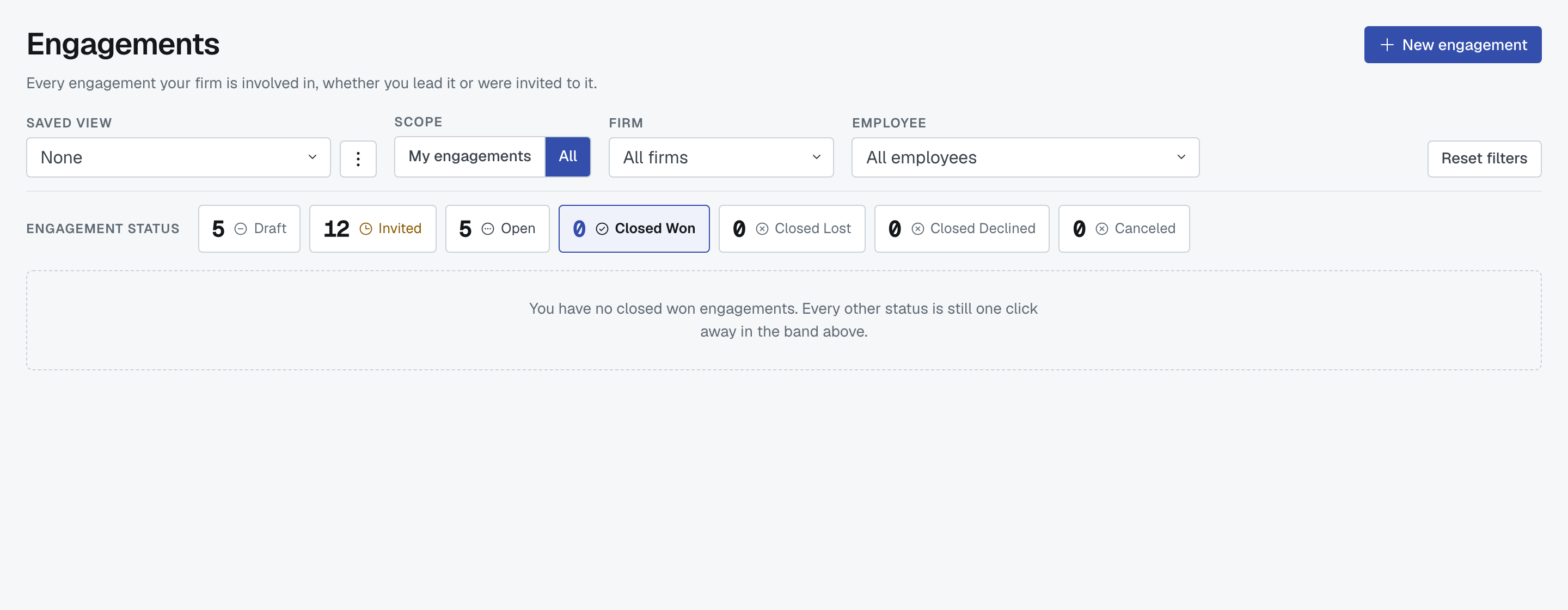Create a New engagement
The width and height of the screenshot is (1568, 610).
(x=1453, y=45)
